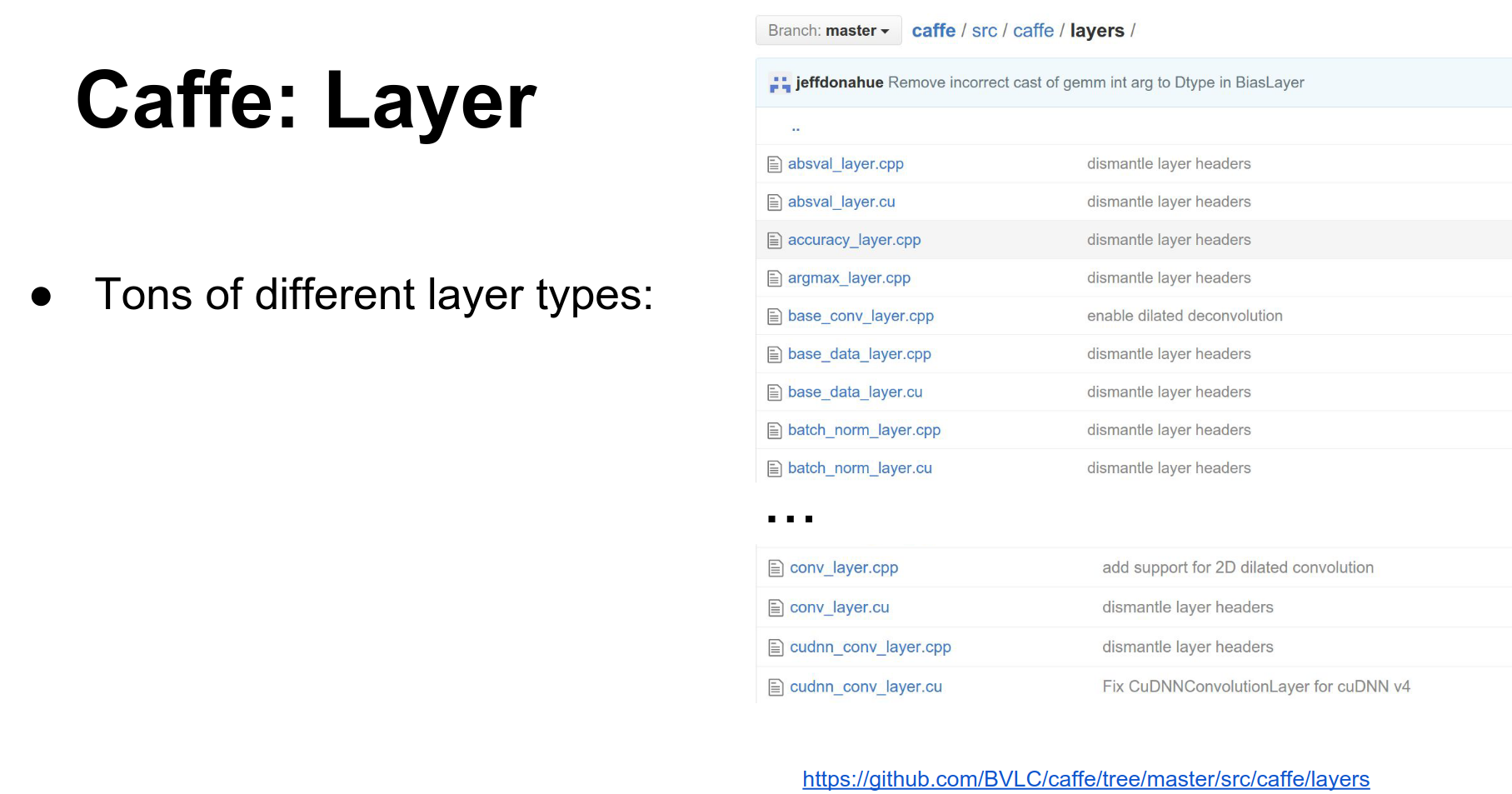Click file icon beside base_conv_layer.cpp
Image resolution: width=1512 pixels, height=794 pixels.
click(775, 317)
